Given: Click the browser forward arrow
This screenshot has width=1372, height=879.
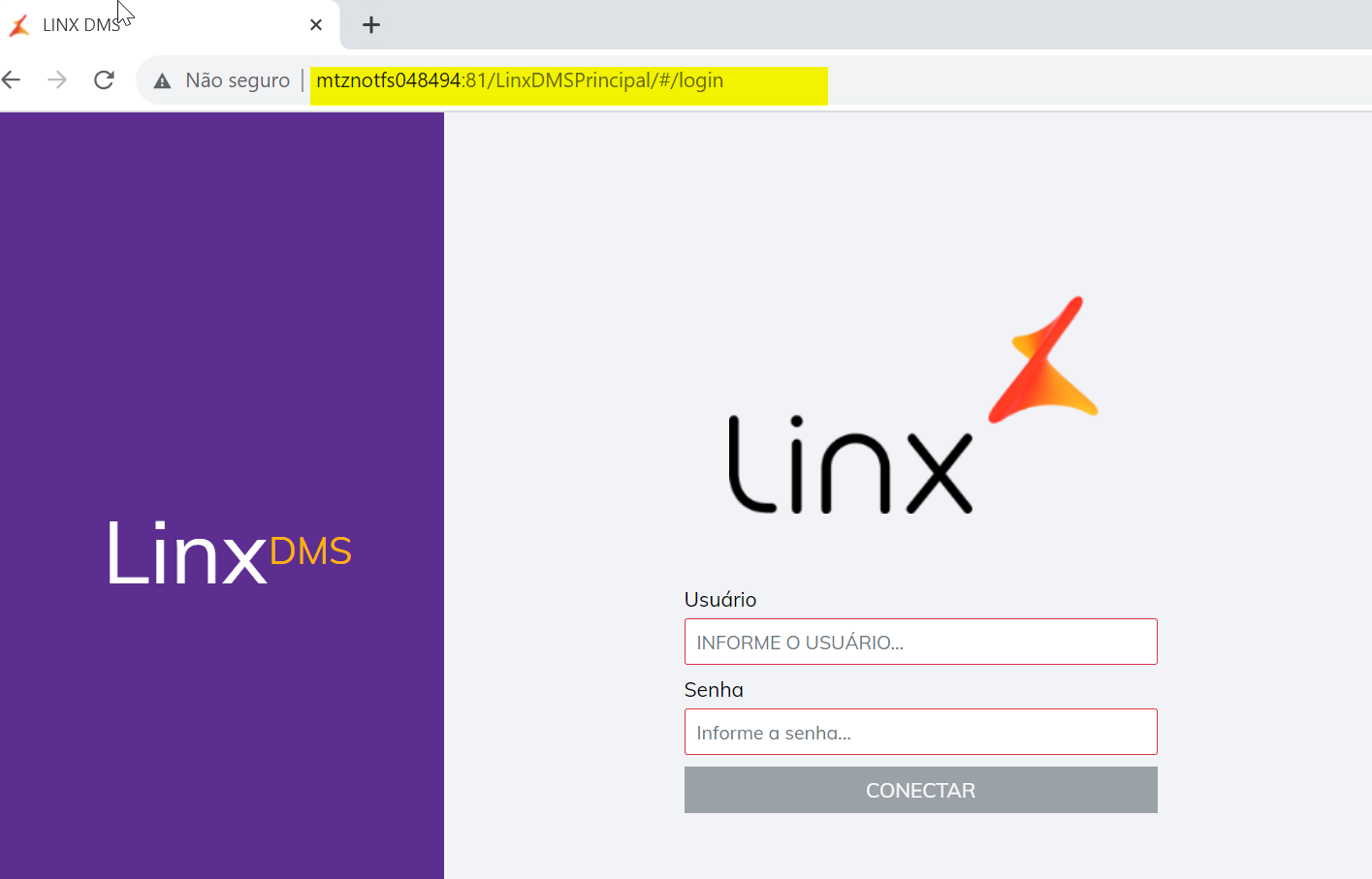Looking at the screenshot, I should (57, 80).
